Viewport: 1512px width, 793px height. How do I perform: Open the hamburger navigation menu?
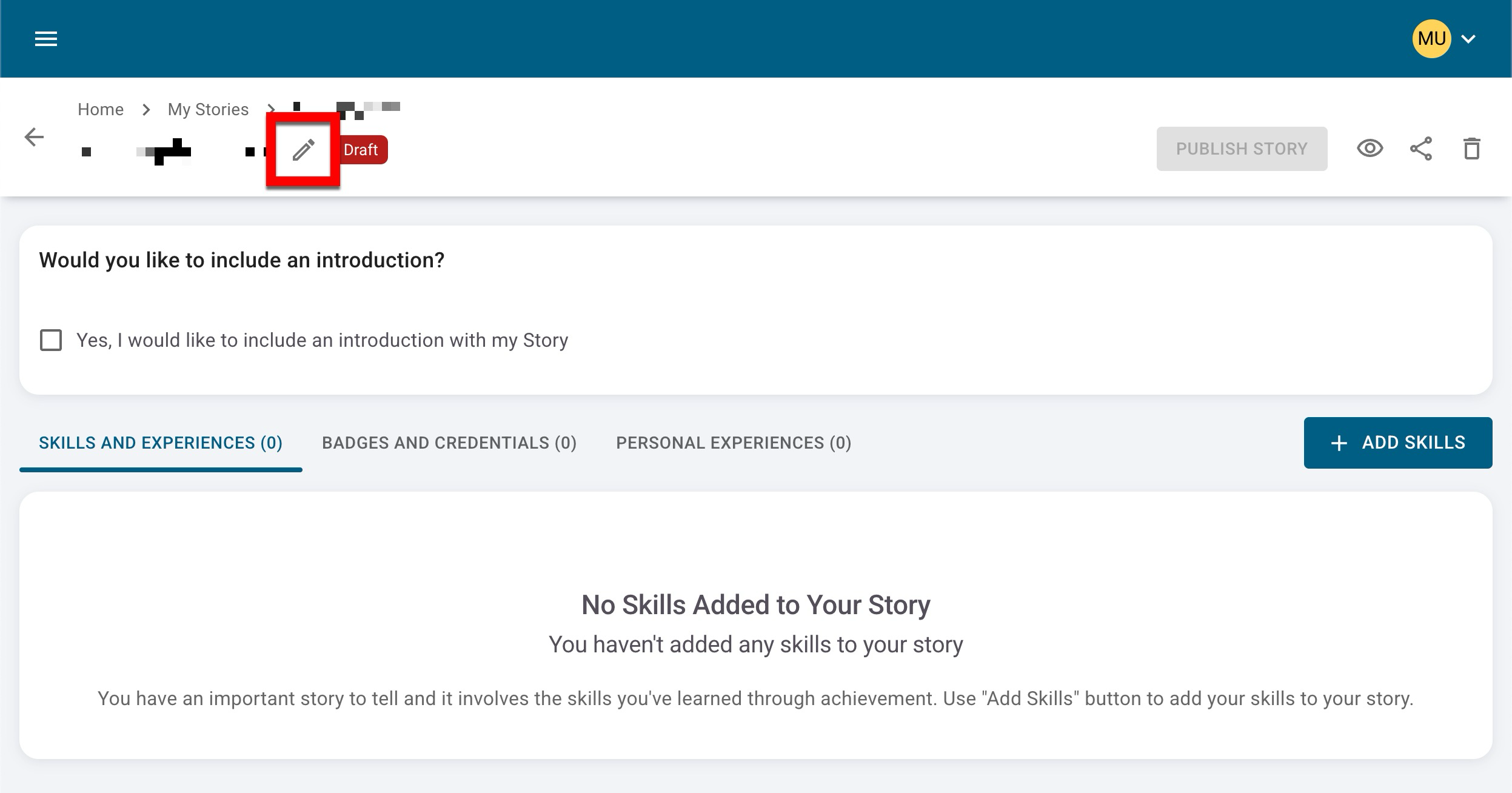(x=45, y=39)
